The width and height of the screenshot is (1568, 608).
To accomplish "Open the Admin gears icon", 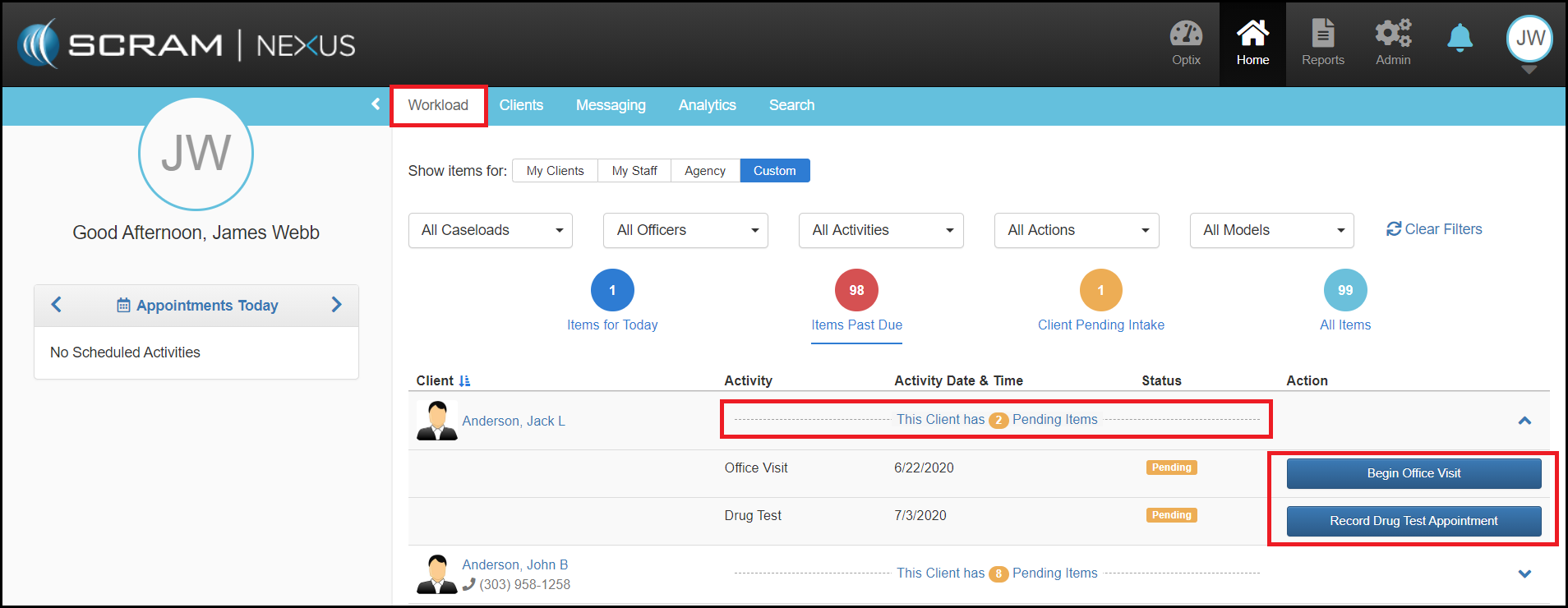I will coord(1393,35).
